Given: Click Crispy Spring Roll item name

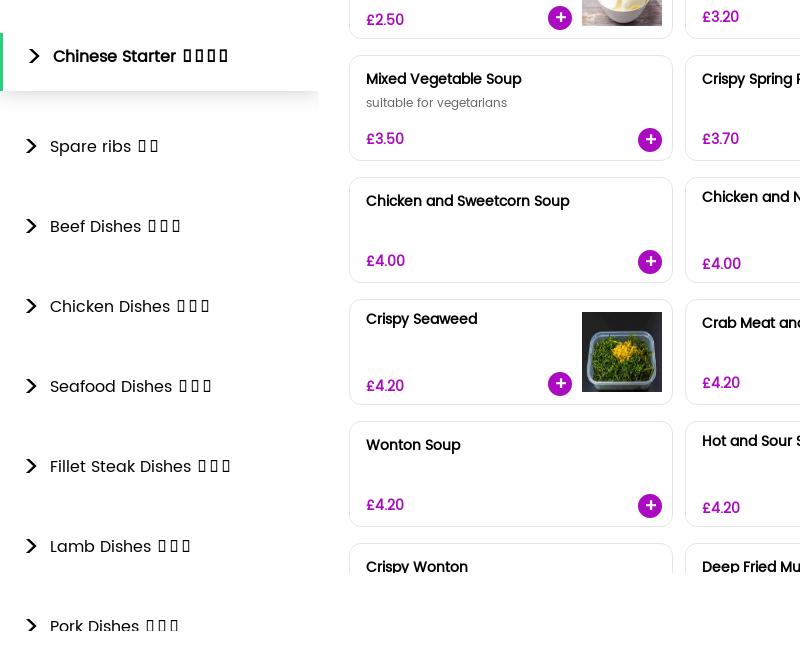Looking at the screenshot, I should (750, 79).
